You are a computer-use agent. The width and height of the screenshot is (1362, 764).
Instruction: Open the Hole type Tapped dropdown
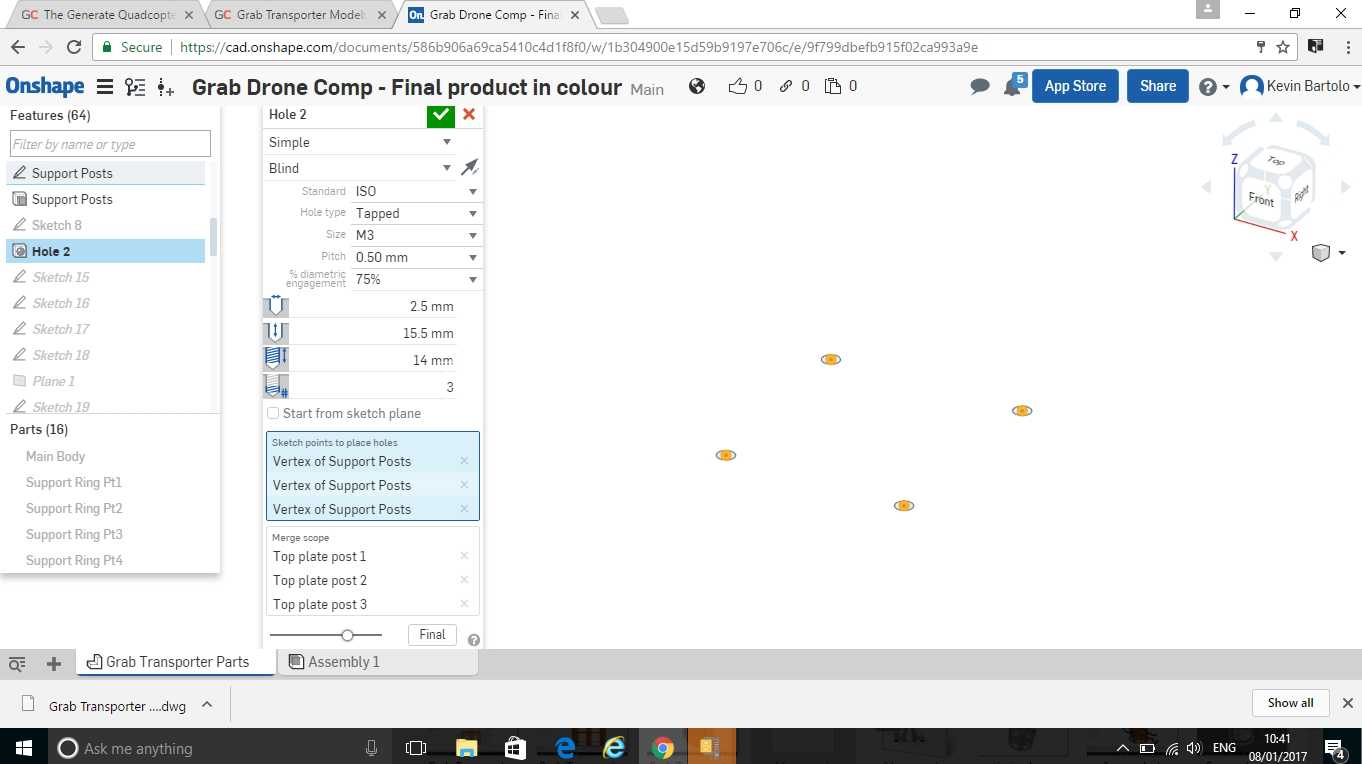417,213
